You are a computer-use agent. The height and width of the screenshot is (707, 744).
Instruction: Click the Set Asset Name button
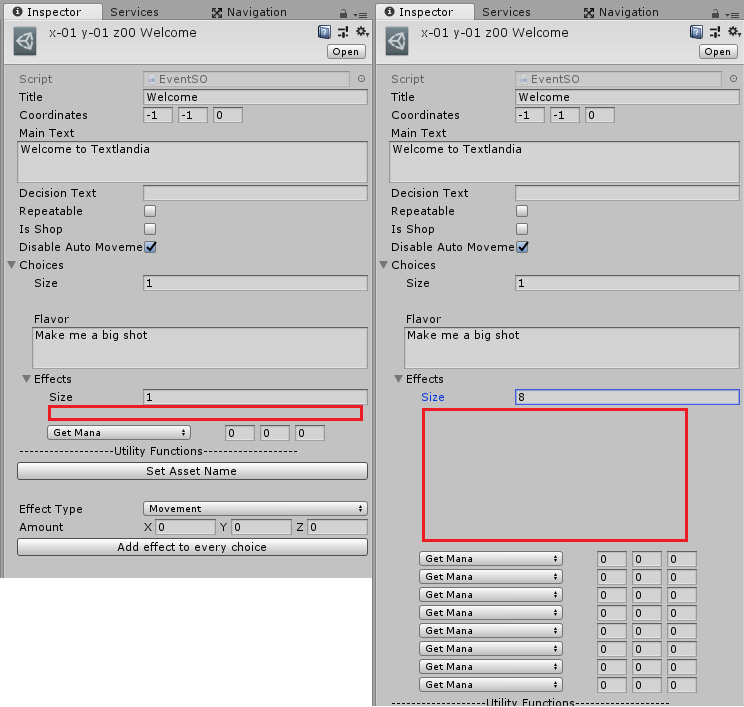pos(192,471)
